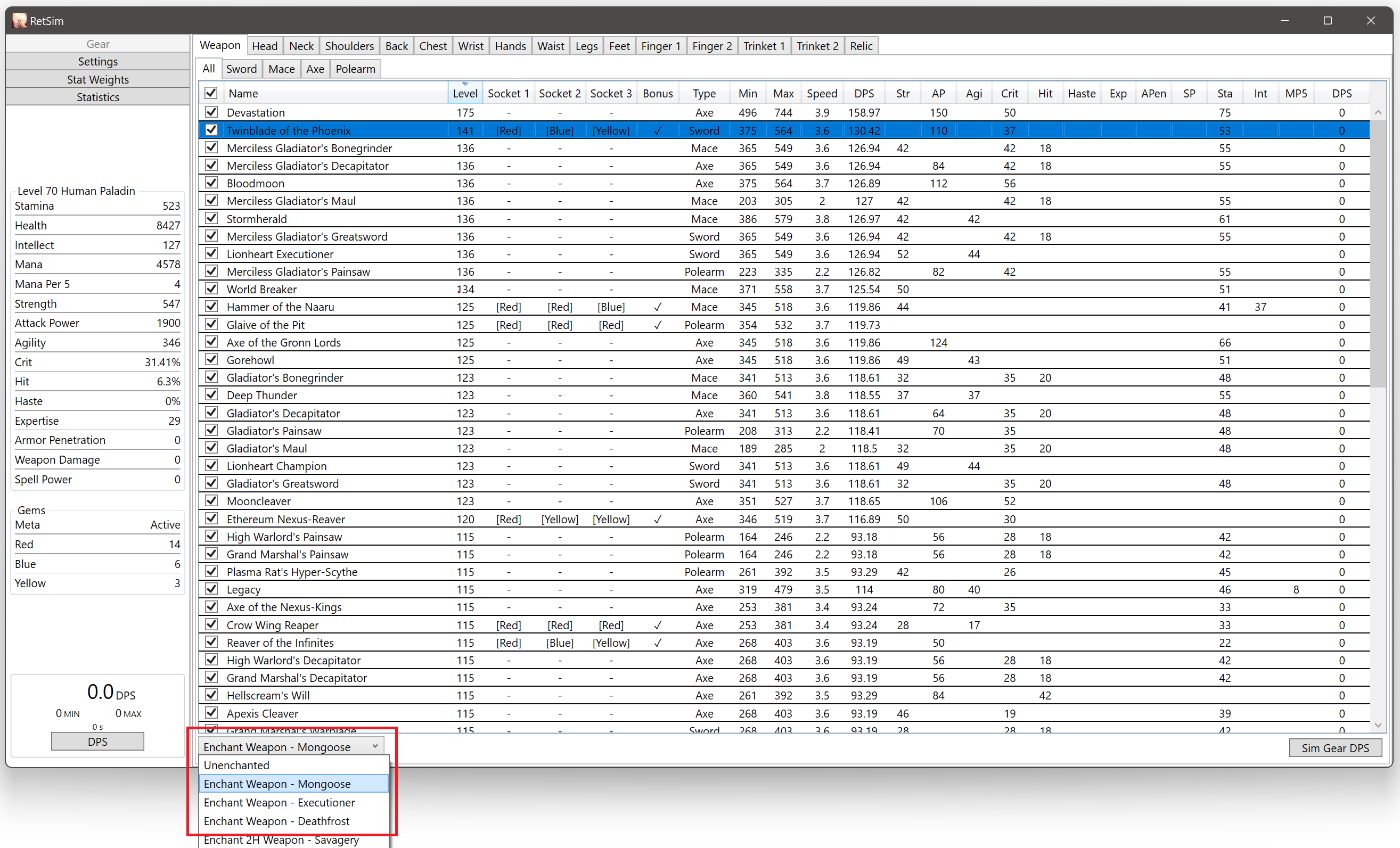Image resolution: width=1400 pixels, height=848 pixels.
Task: Open the Stat Weights section
Action: pos(98,79)
